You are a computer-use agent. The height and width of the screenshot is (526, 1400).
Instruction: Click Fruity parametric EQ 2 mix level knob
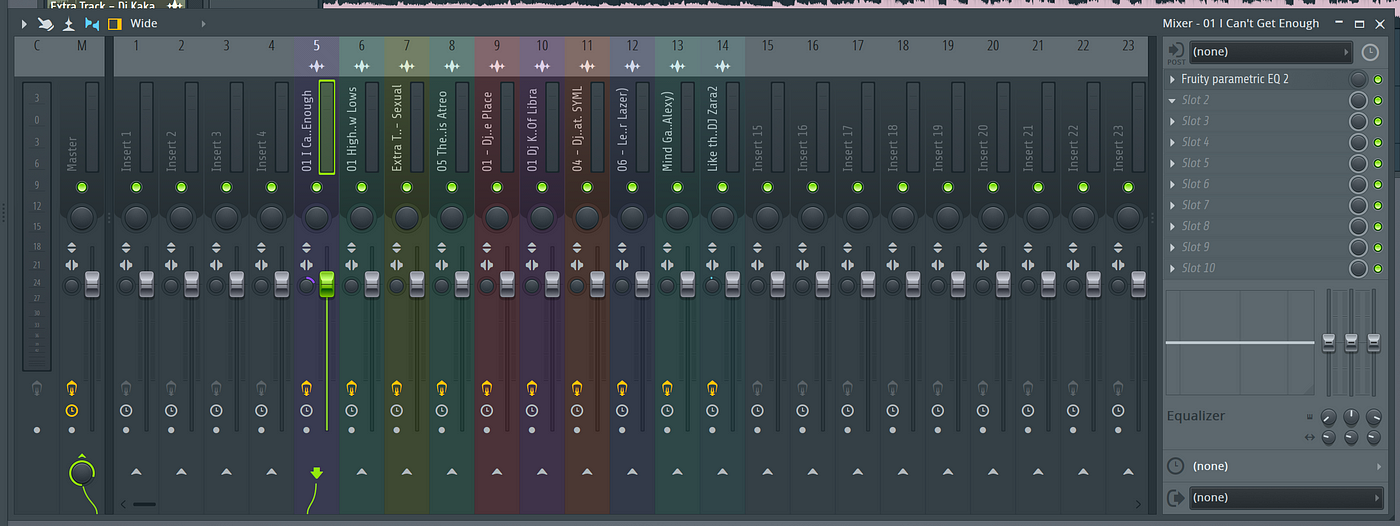pos(1358,79)
